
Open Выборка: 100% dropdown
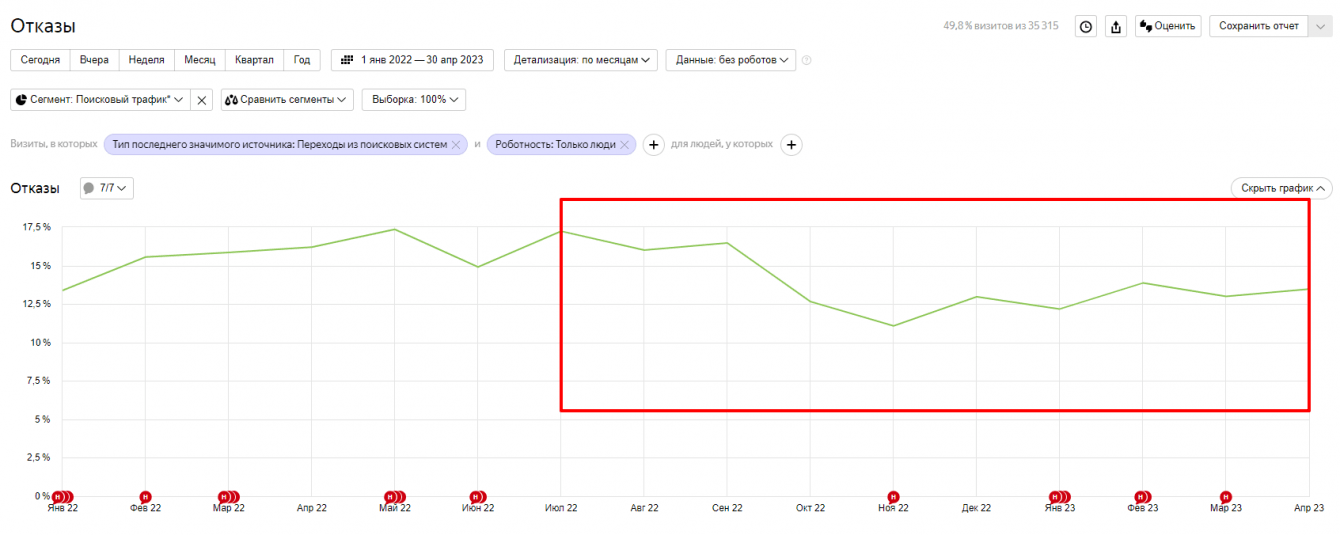[414, 100]
